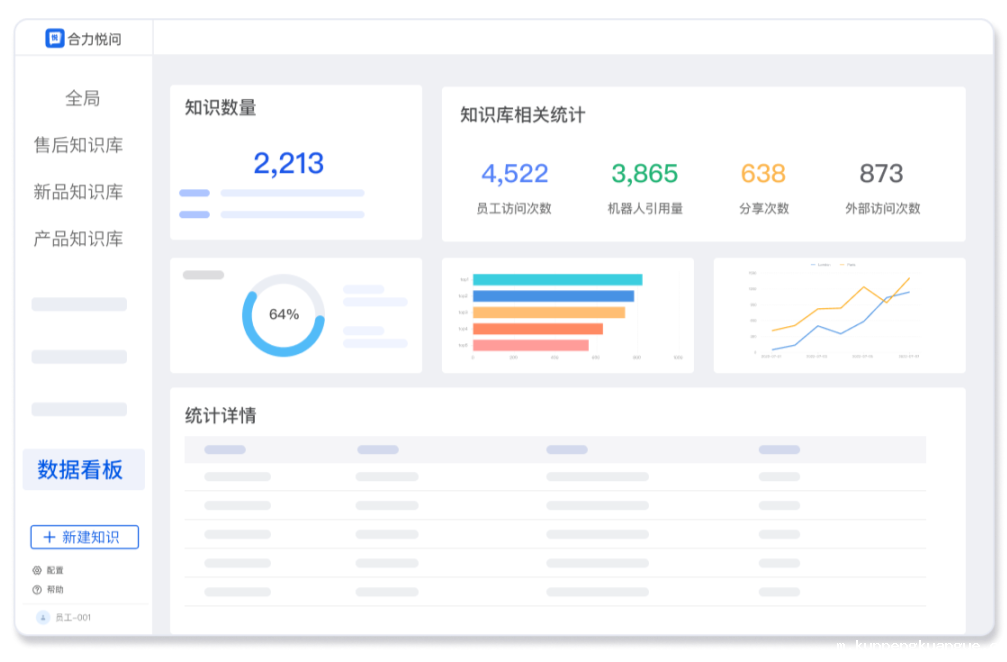Click the blue London legend in line chart

821,265
